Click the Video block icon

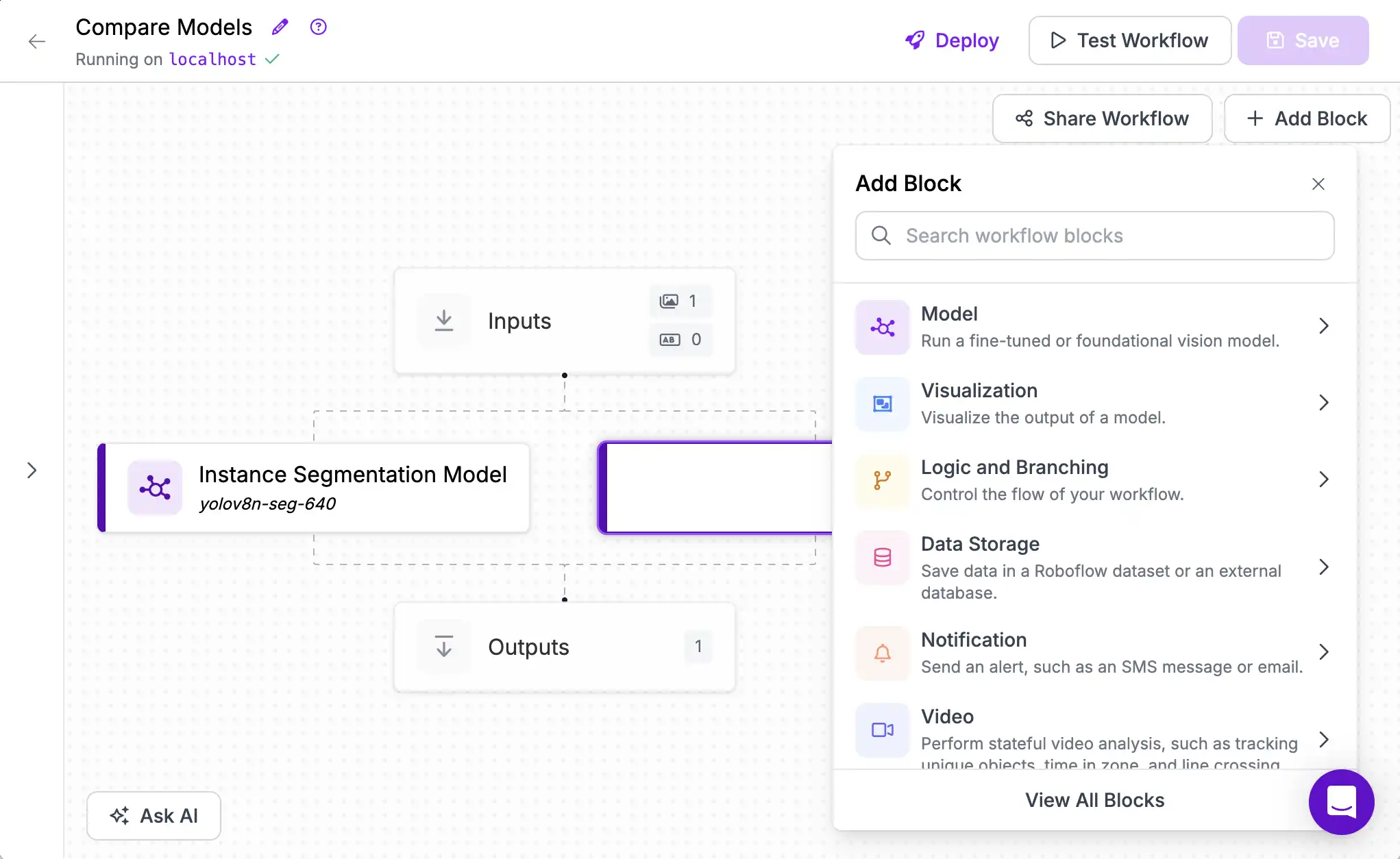coord(881,729)
